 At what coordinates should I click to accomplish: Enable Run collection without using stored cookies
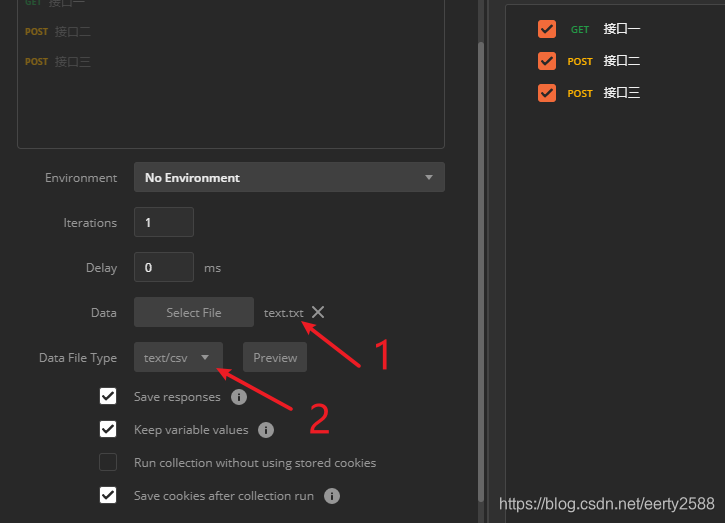click(108, 462)
